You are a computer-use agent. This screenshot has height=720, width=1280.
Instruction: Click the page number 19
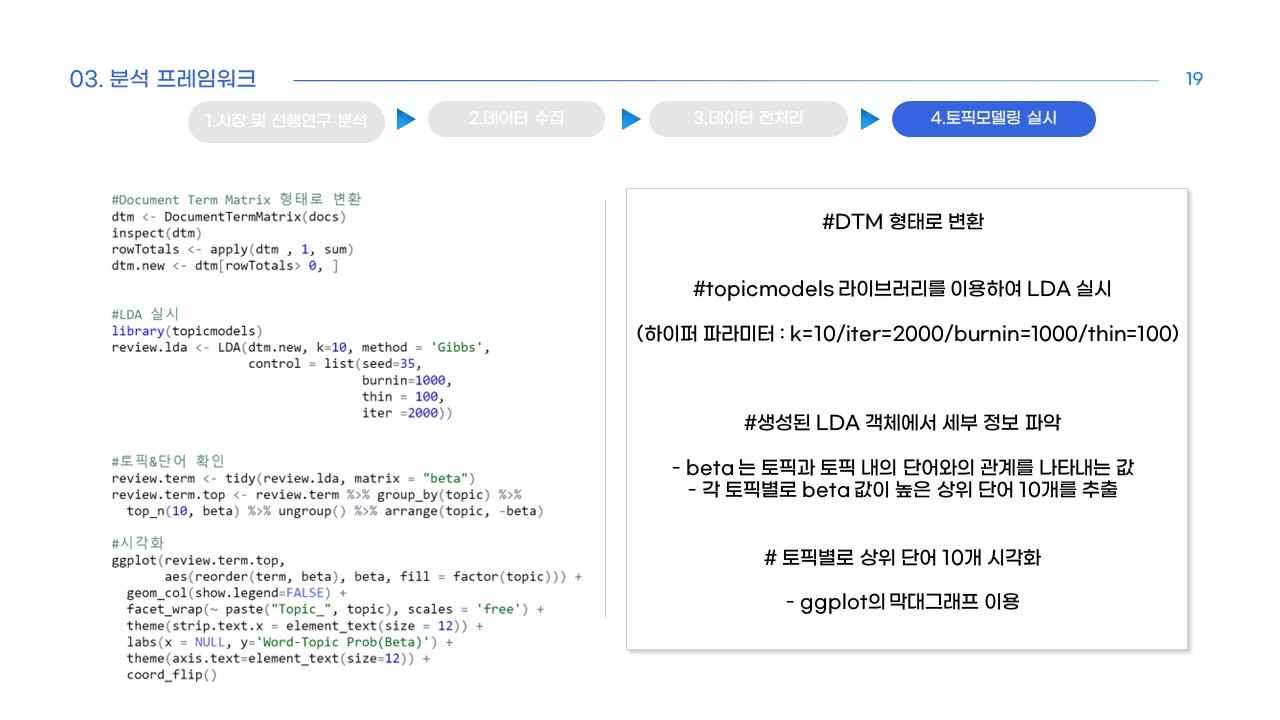(x=1194, y=79)
